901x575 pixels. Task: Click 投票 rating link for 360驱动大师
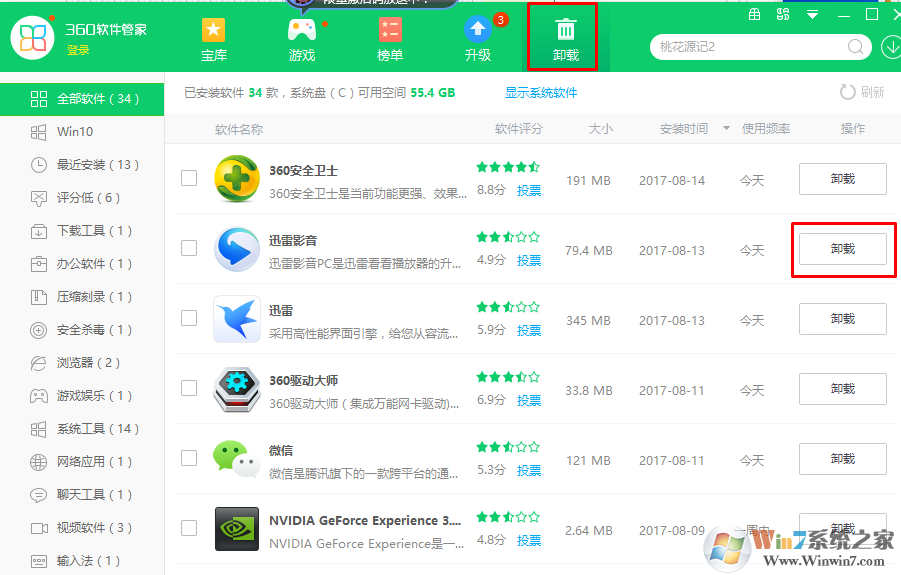(529, 400)
